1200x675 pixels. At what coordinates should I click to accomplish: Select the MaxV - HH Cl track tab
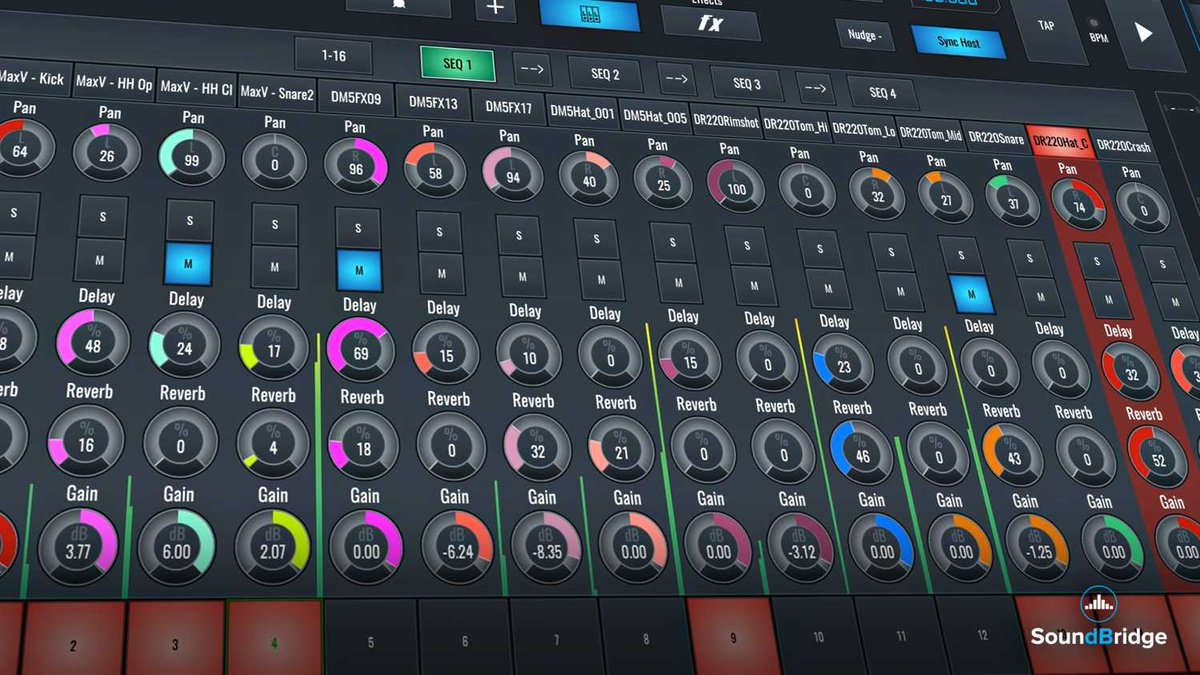(x=196, y=89)
